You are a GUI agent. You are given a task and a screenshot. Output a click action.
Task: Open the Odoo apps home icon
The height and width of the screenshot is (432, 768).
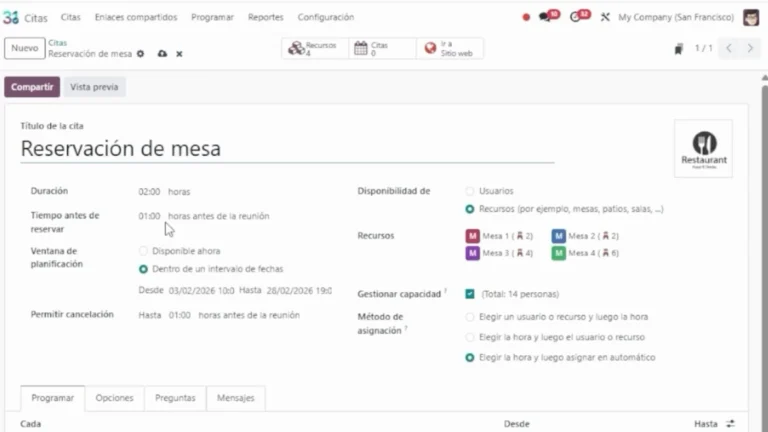pyautogui.click(x=11, y=17)
